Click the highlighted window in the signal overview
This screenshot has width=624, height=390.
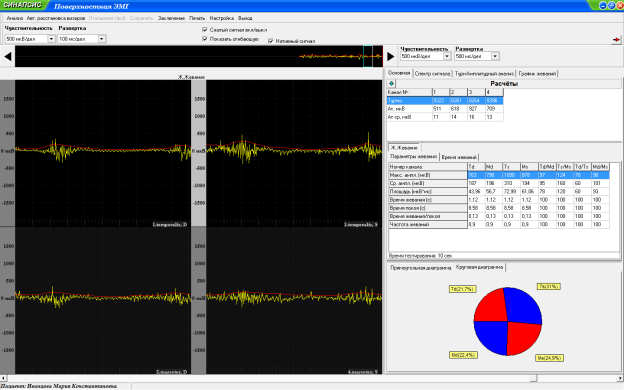[x=368, y=56]
